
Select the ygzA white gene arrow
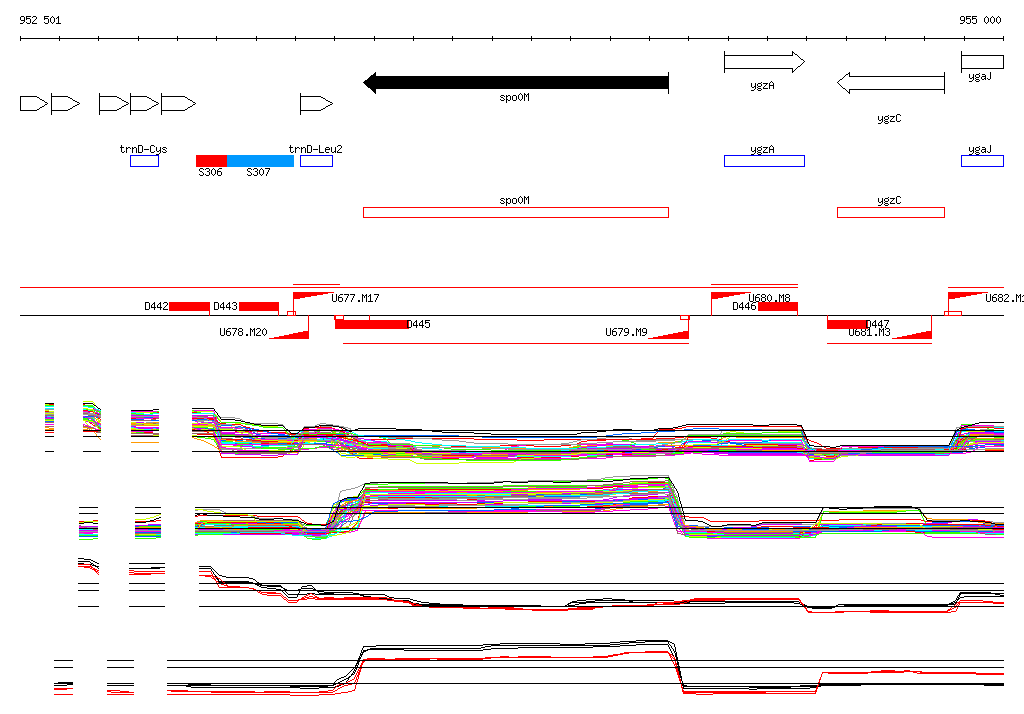(x=764, y=62)
